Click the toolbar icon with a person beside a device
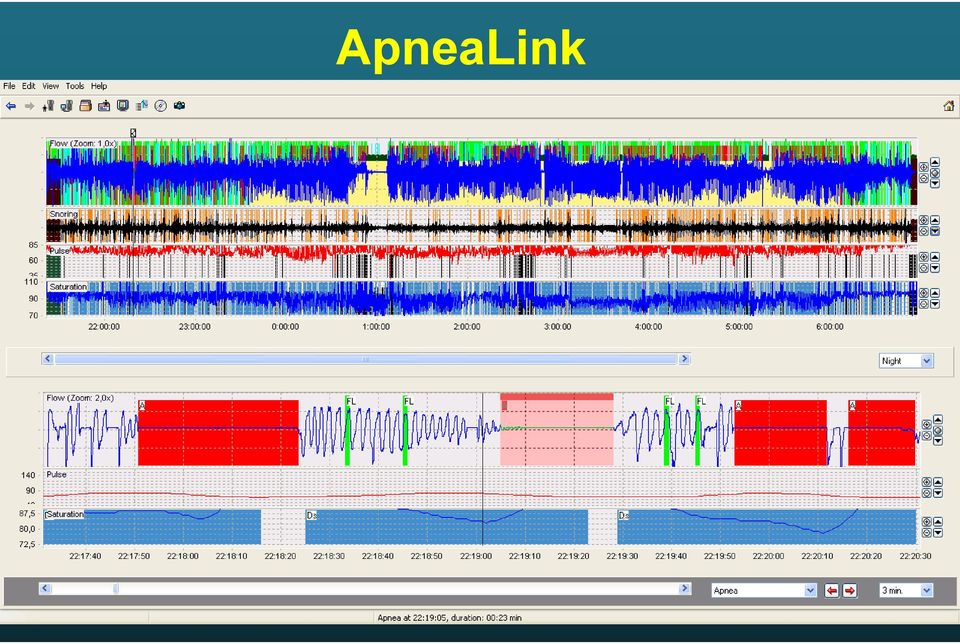Screen dimensions: 960x644 tap(48, 106)
